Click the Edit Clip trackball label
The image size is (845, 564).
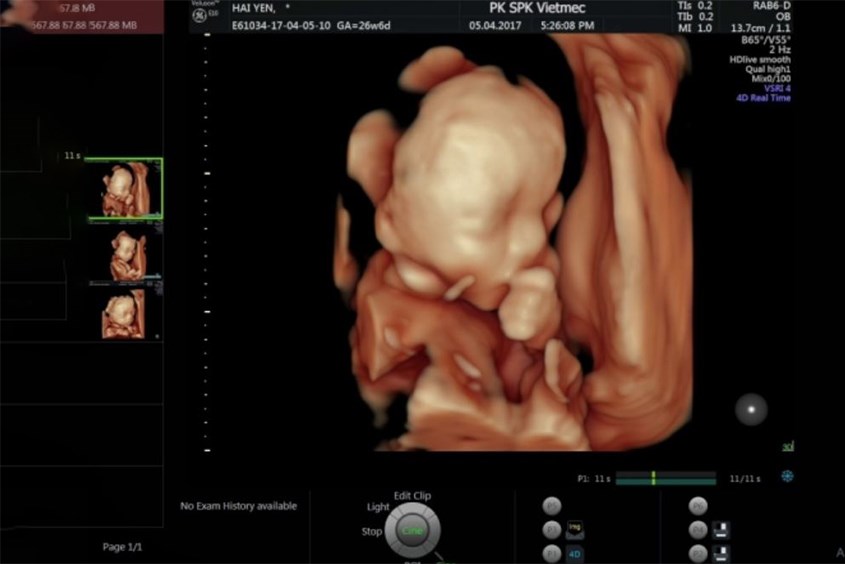(x=412, y=496)
